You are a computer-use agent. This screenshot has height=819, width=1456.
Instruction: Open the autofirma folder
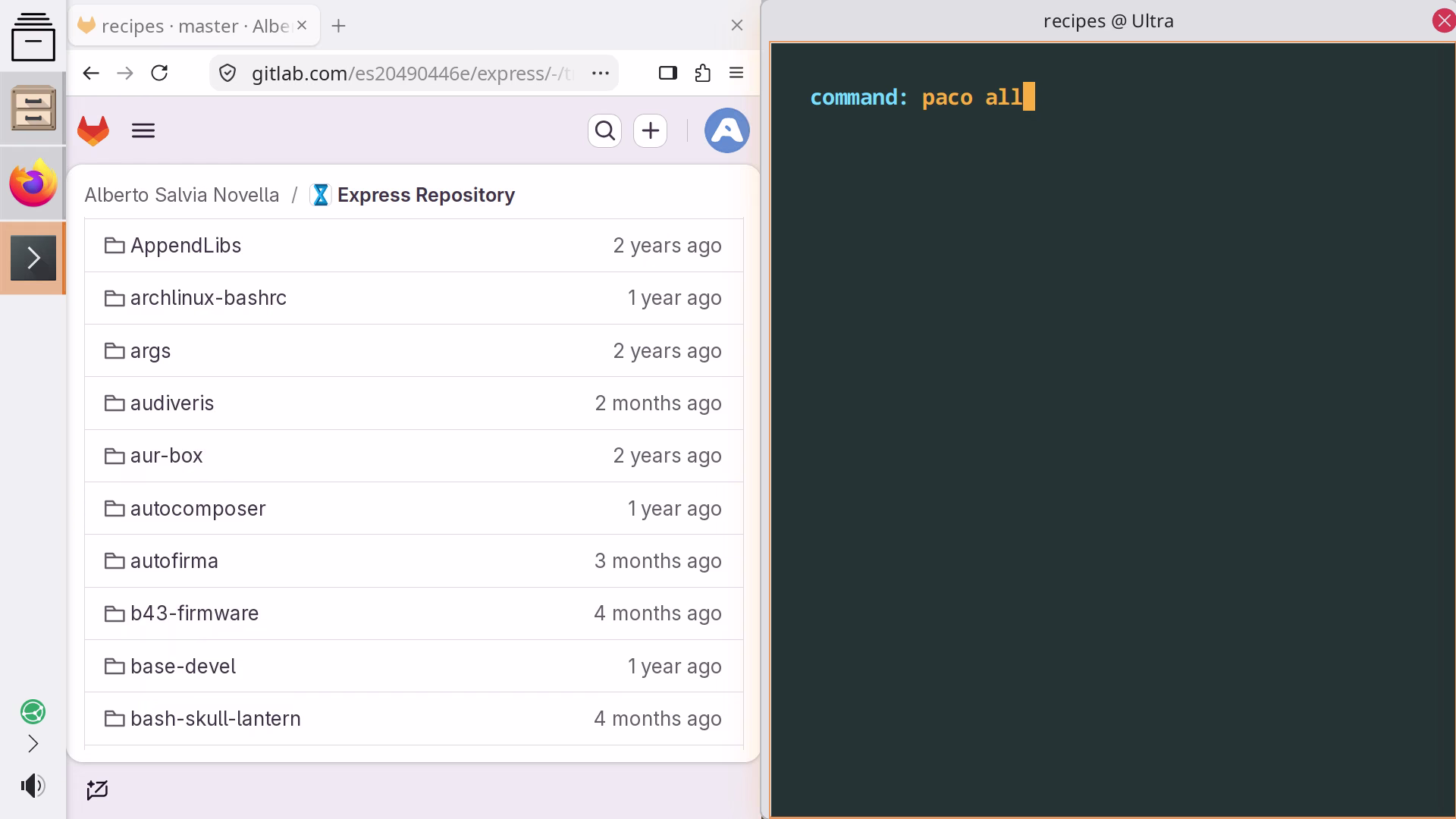(x=174, y=561)
